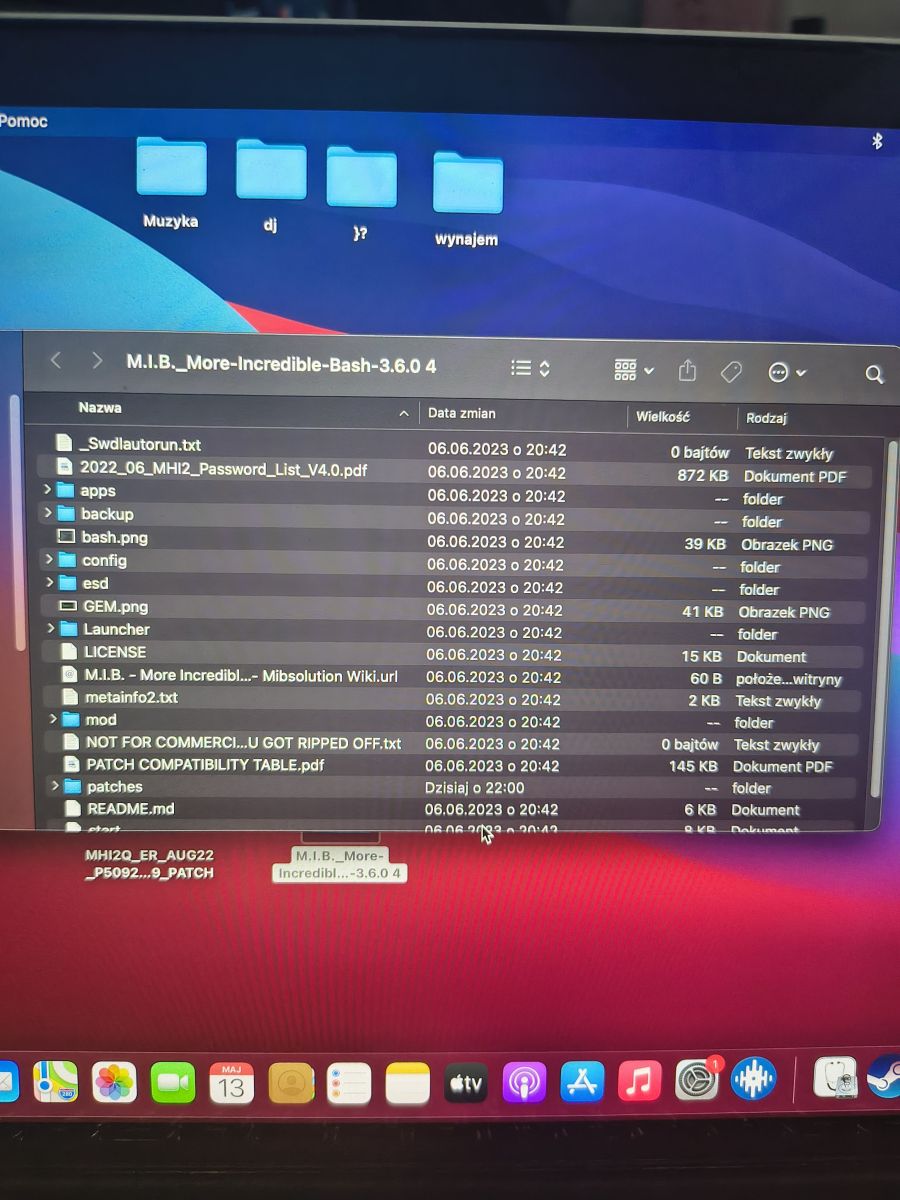Open the group-by grid icon menu

pos(634,371)
